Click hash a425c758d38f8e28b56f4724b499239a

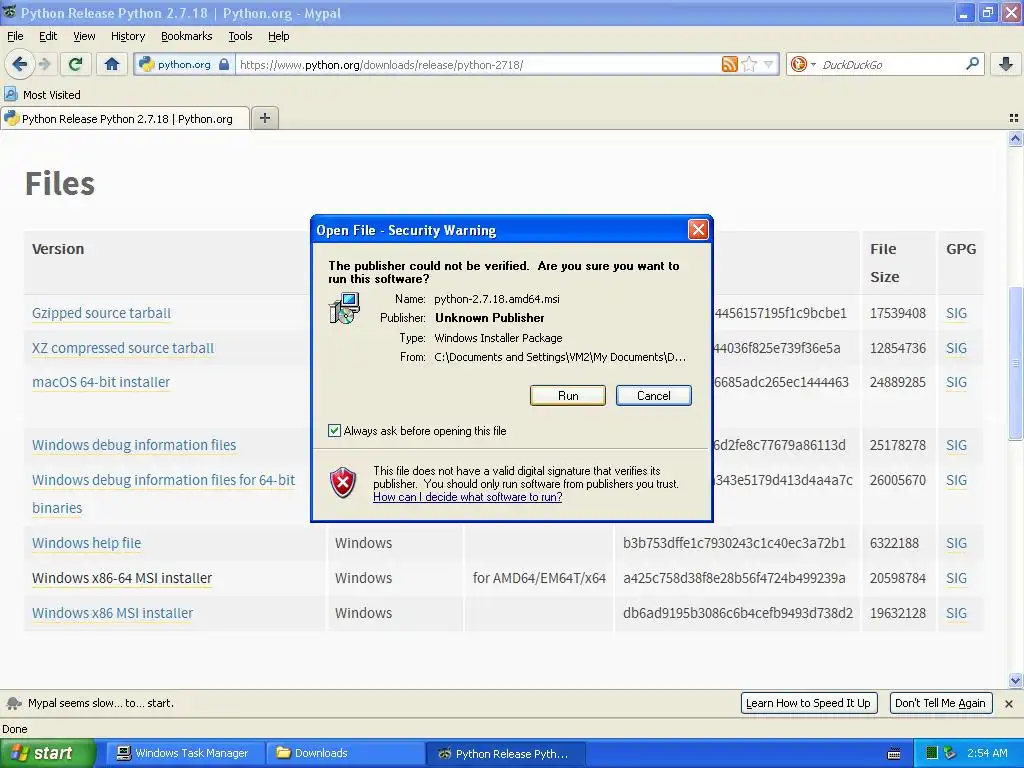coord(734,578)
